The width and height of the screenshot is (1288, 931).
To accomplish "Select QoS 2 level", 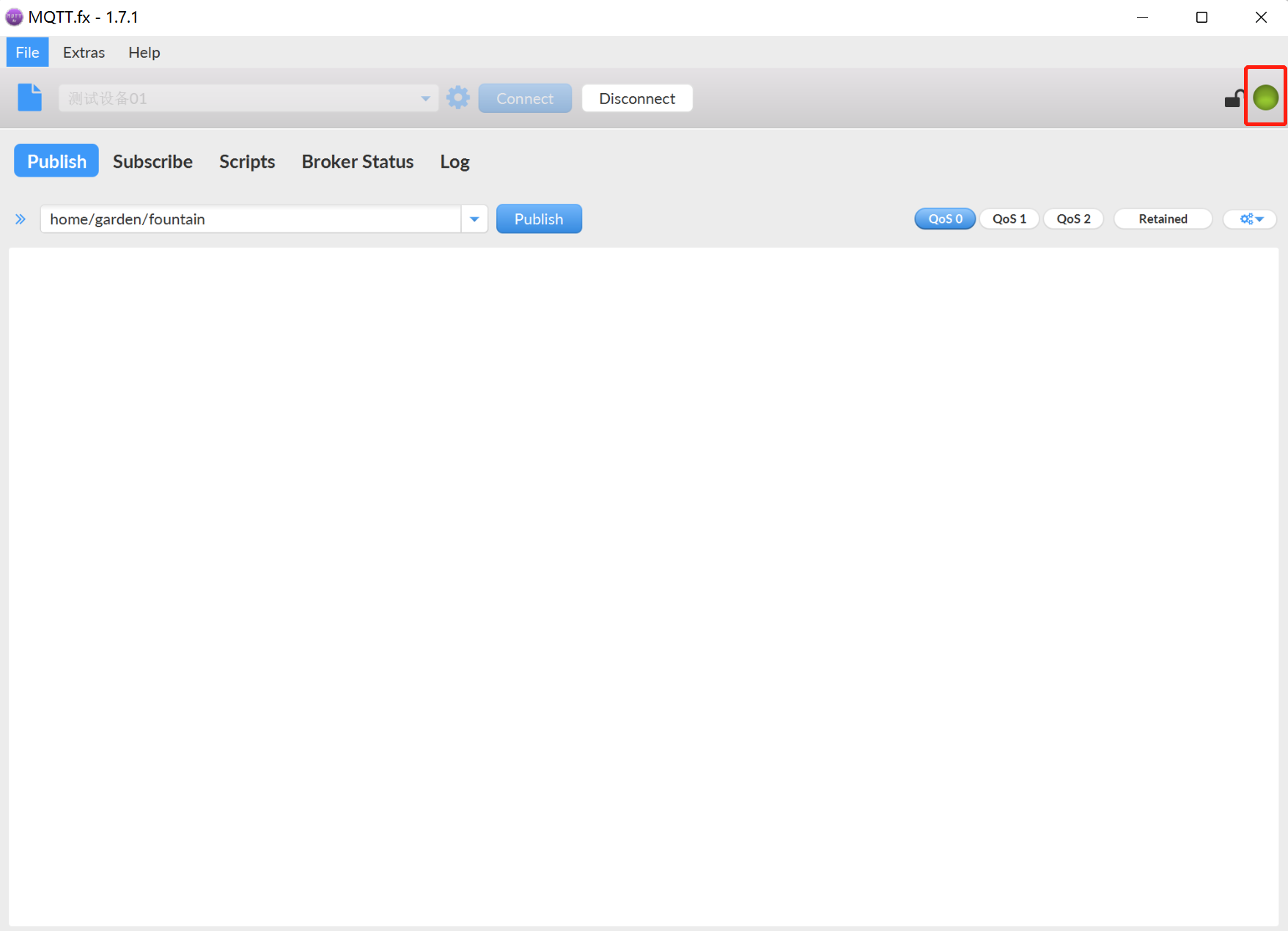I will 1073,218.
